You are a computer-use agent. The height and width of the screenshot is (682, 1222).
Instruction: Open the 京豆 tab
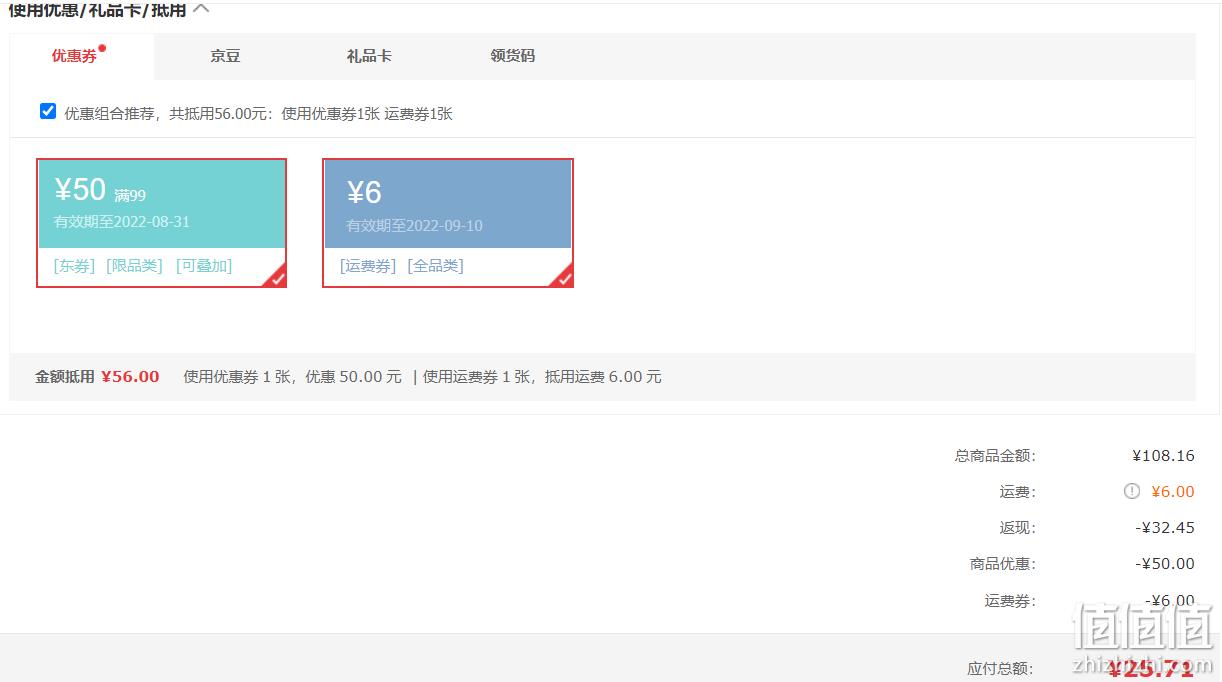point(225,56)
